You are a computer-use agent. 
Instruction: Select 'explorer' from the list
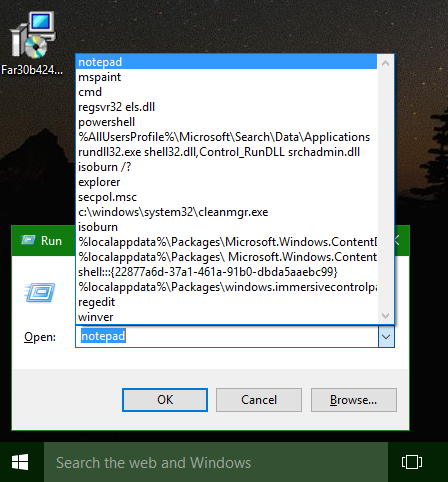tap(226, 182)
